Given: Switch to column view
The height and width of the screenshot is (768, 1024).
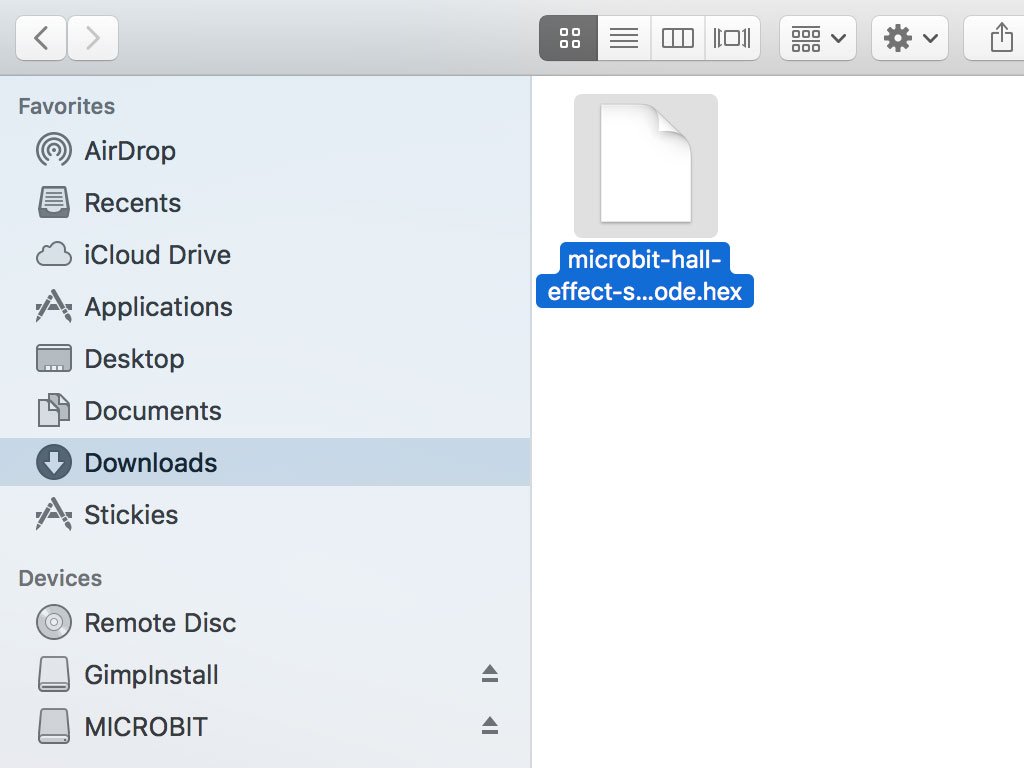Looking at the screenshot, I should (x=678, y=38).
